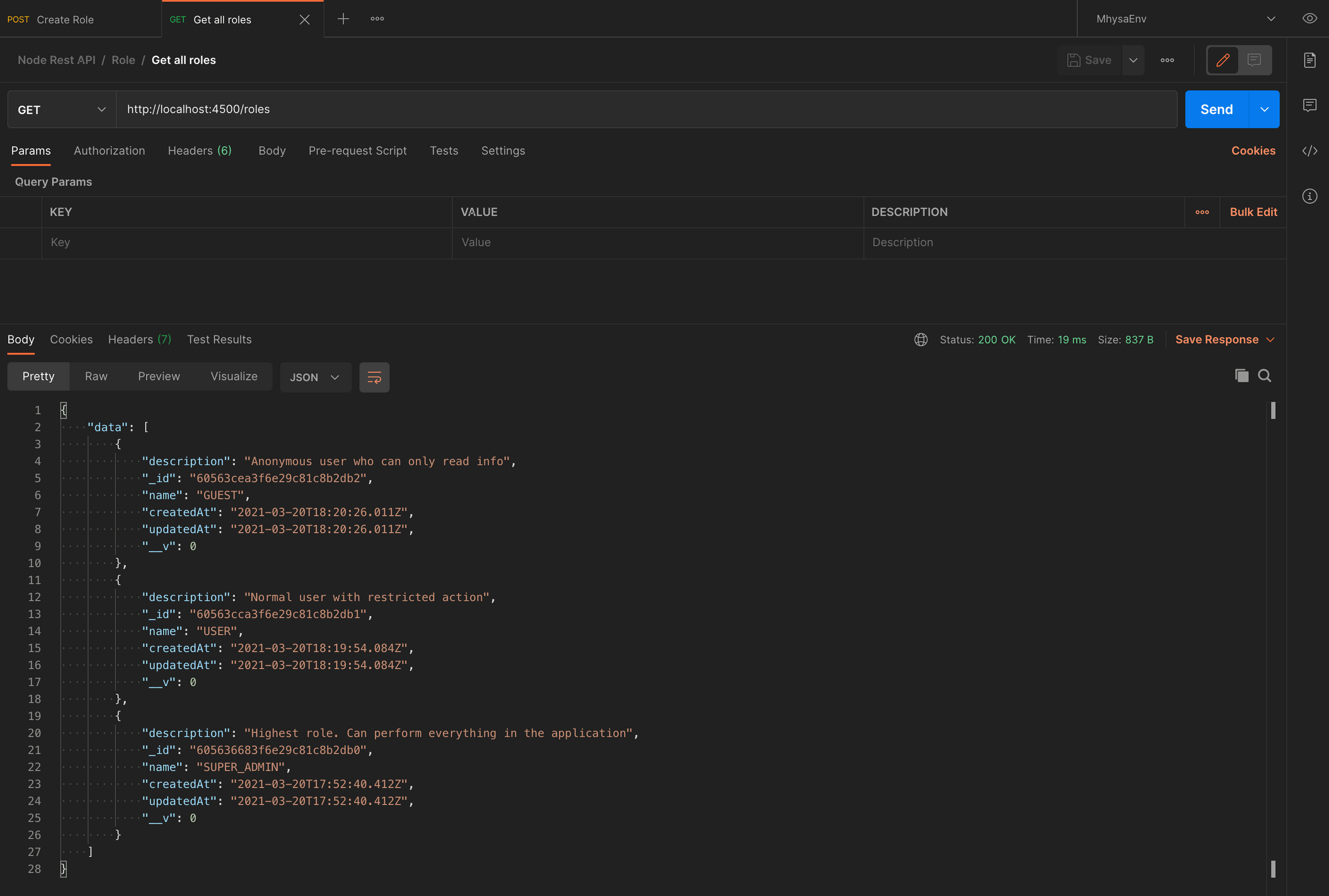Click Size 837 B value

click(x=1139, y=339)
